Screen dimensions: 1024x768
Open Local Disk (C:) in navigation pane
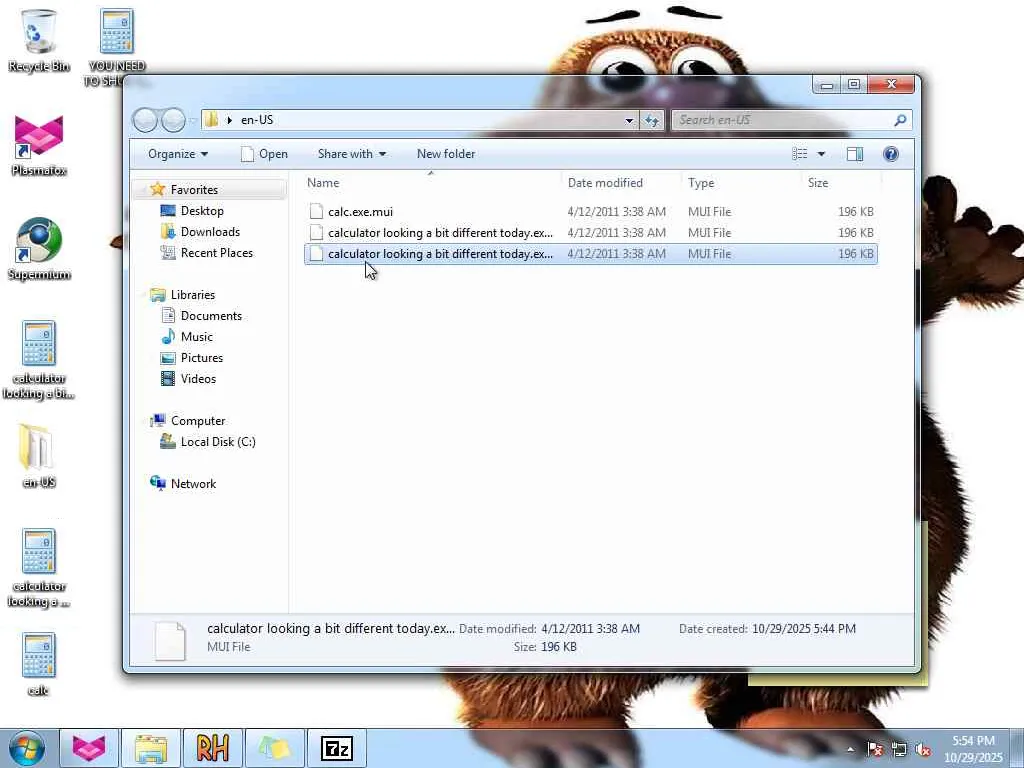click(x=217, y=442)
